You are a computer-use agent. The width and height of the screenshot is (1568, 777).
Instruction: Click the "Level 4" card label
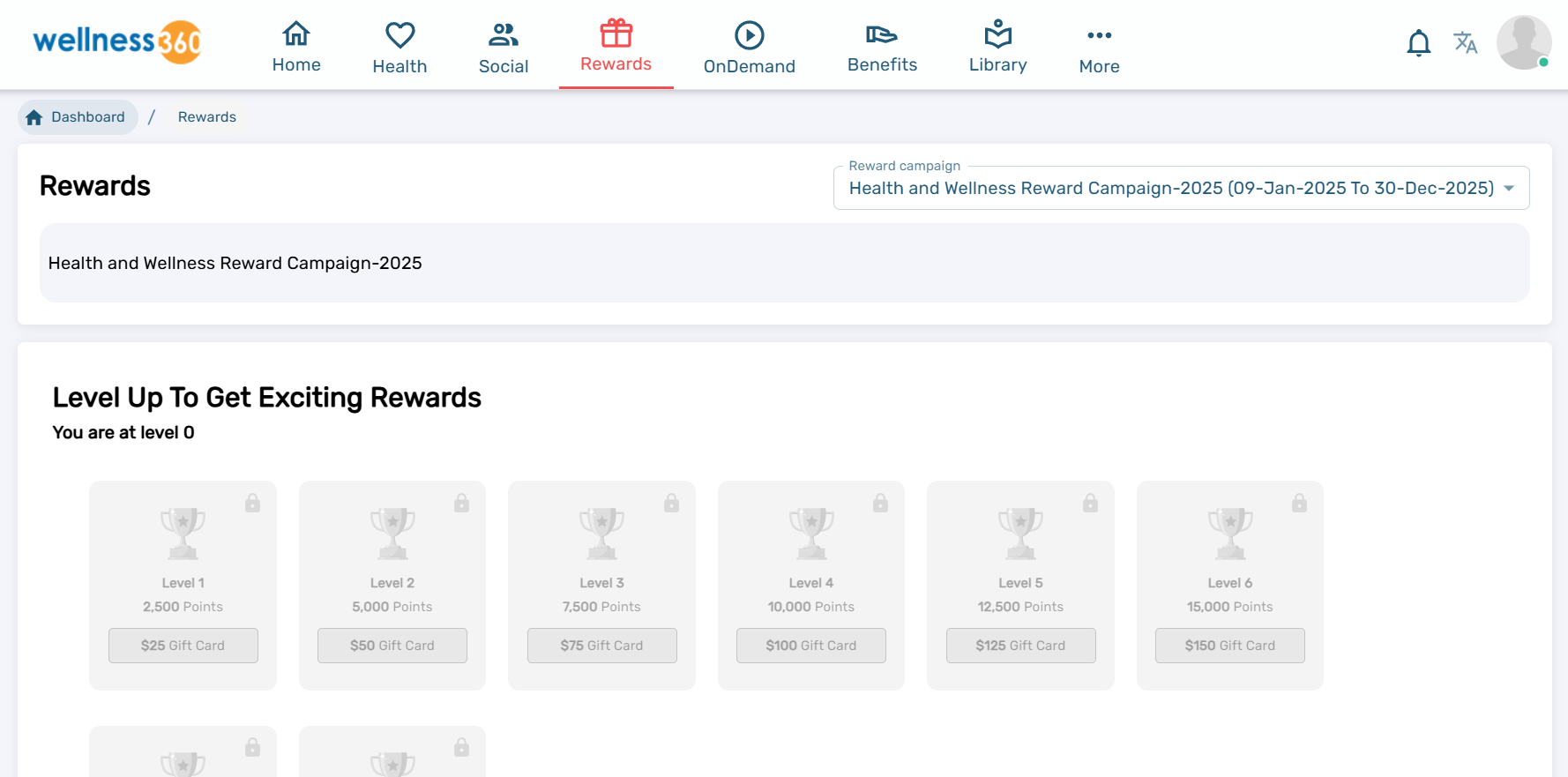[811, 583]
